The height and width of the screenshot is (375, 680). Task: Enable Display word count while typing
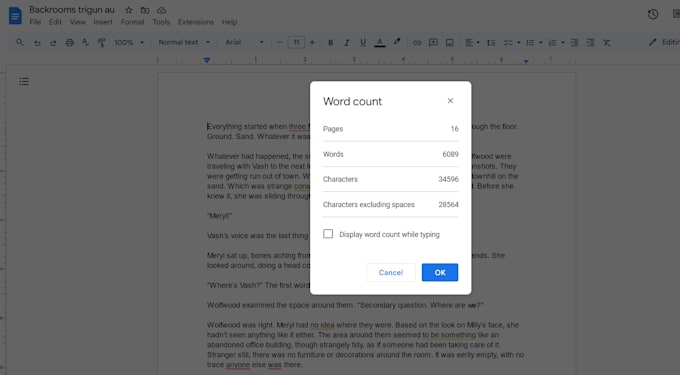tap(328, 234)
